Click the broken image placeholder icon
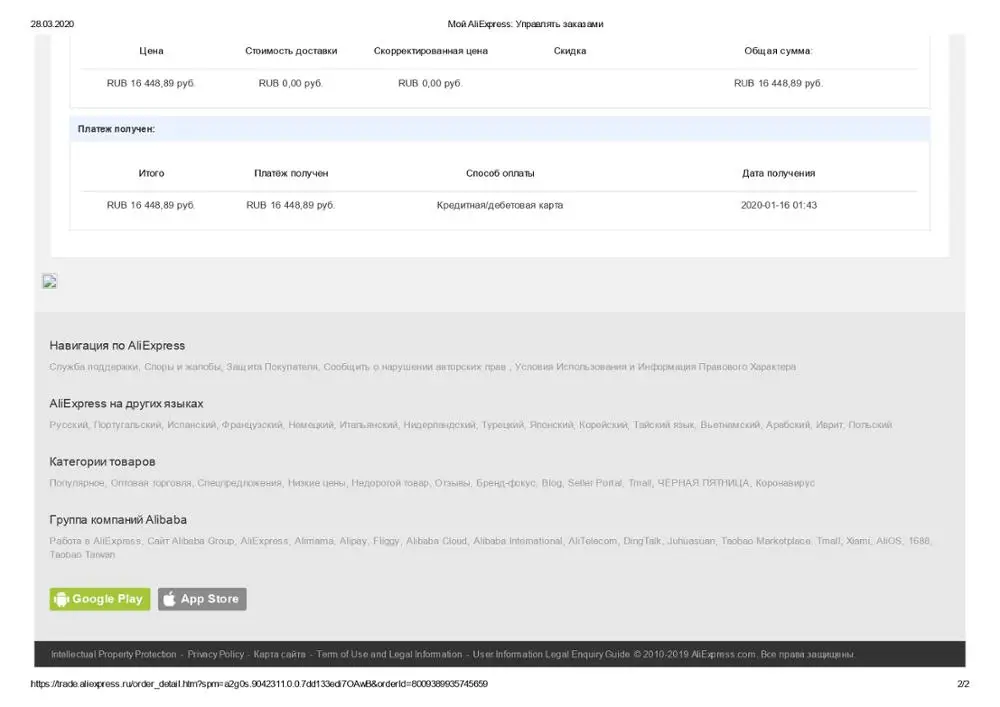Screen dimensions: 1000x707 50,281
